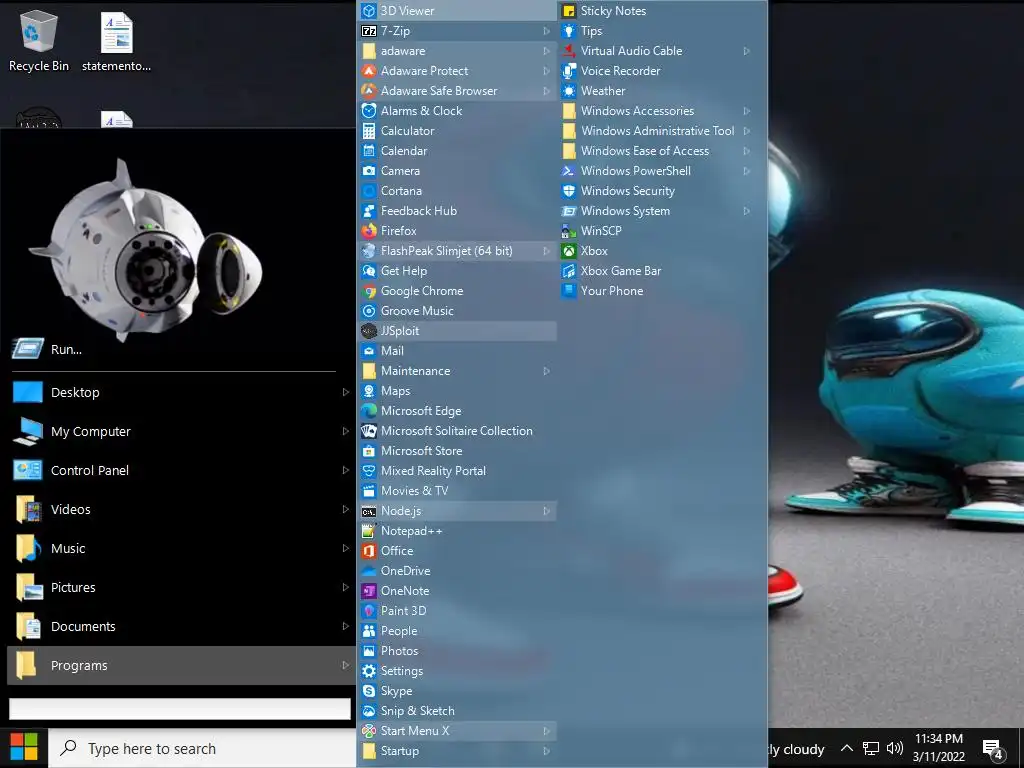Open the Feedback Hub entry

point(456,211)
